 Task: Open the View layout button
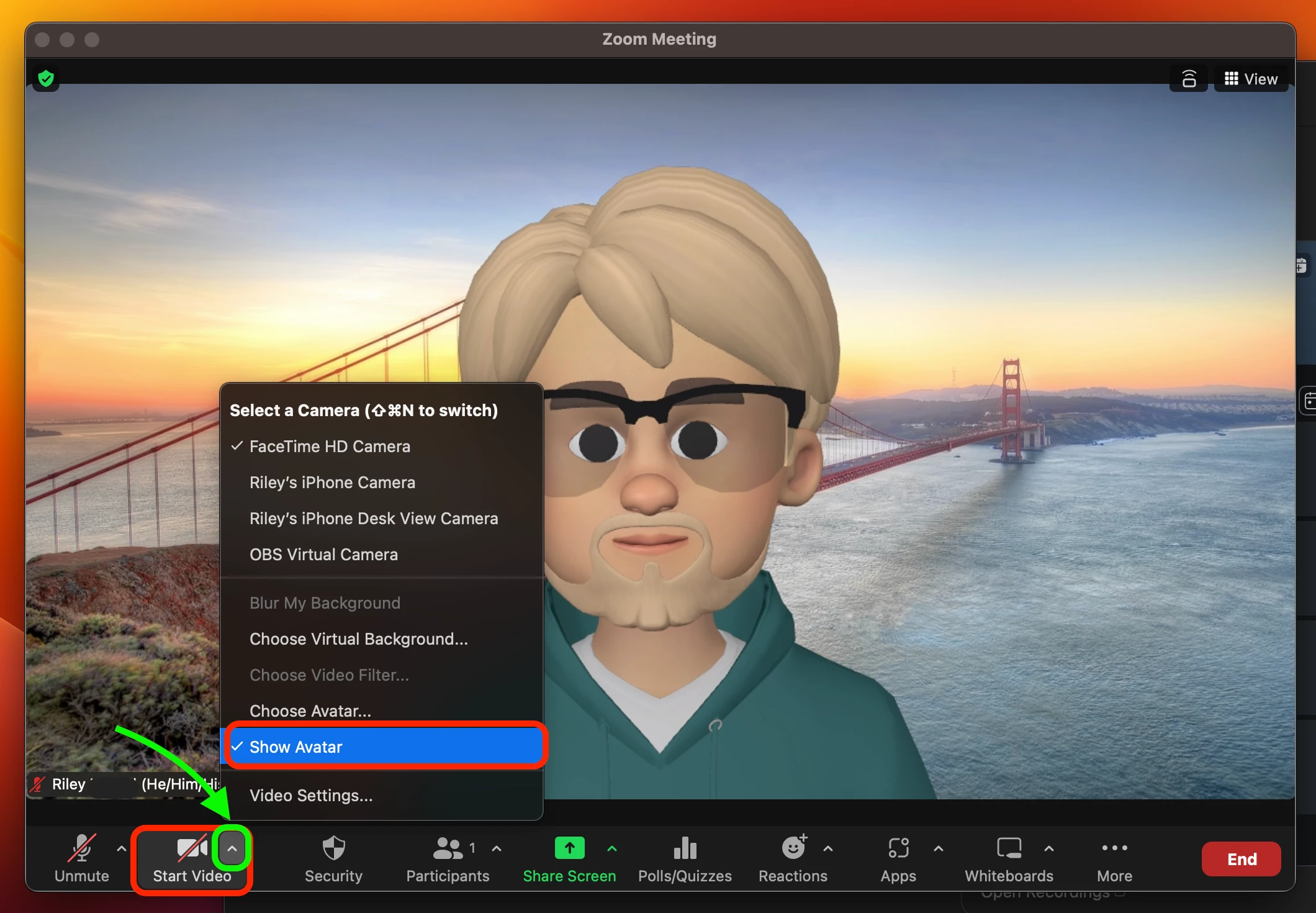tap(1251, 79)
